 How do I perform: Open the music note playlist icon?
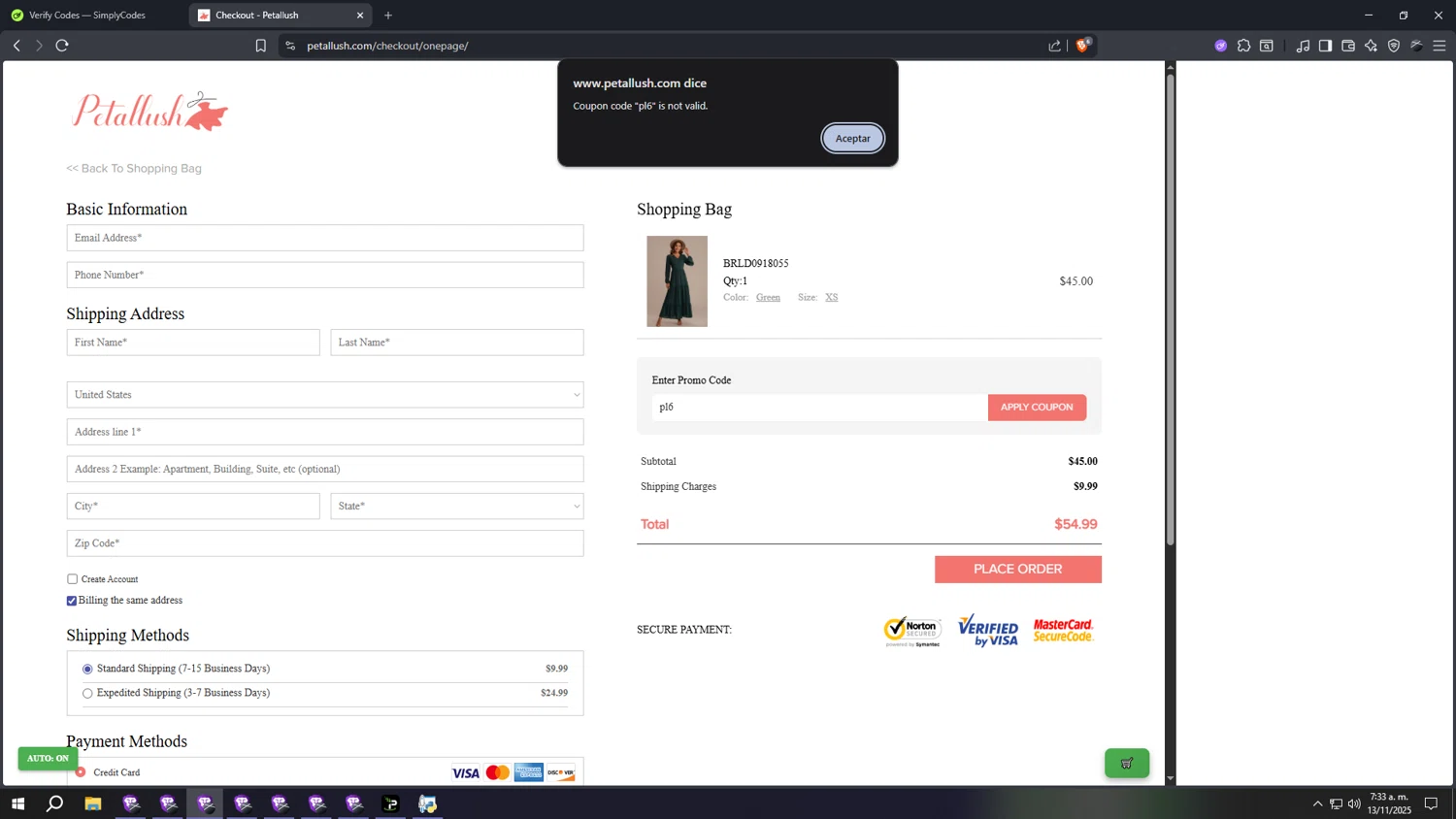(1303, 46)
